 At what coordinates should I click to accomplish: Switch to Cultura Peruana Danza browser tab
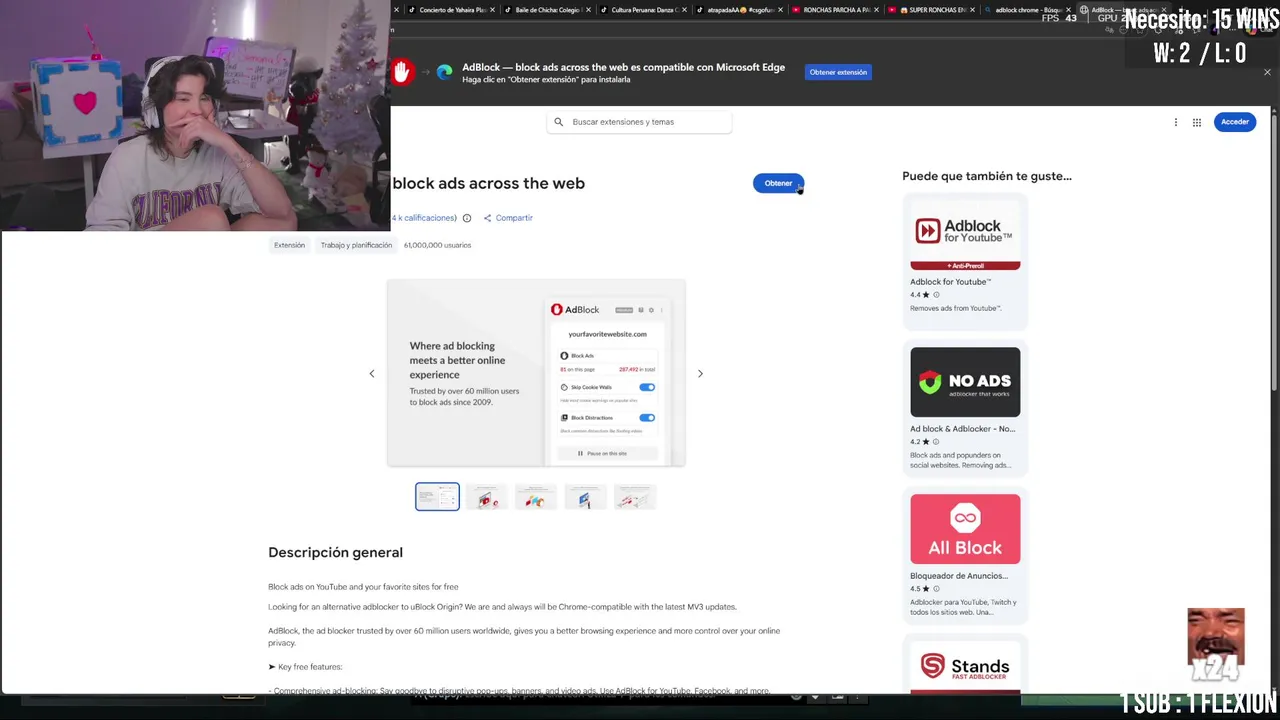(x=643, y=10)
